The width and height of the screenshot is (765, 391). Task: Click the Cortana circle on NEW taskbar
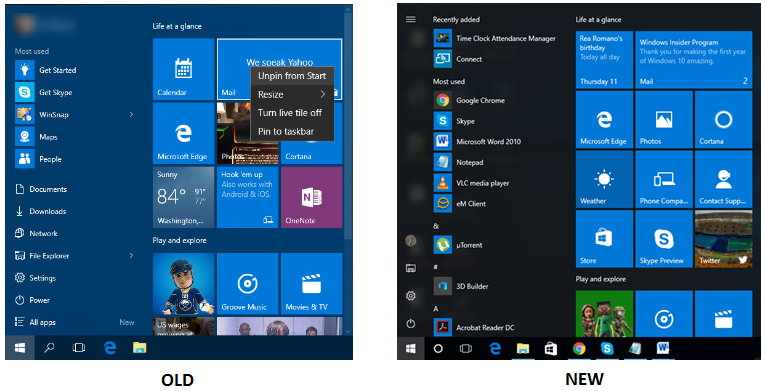(438, 349)
